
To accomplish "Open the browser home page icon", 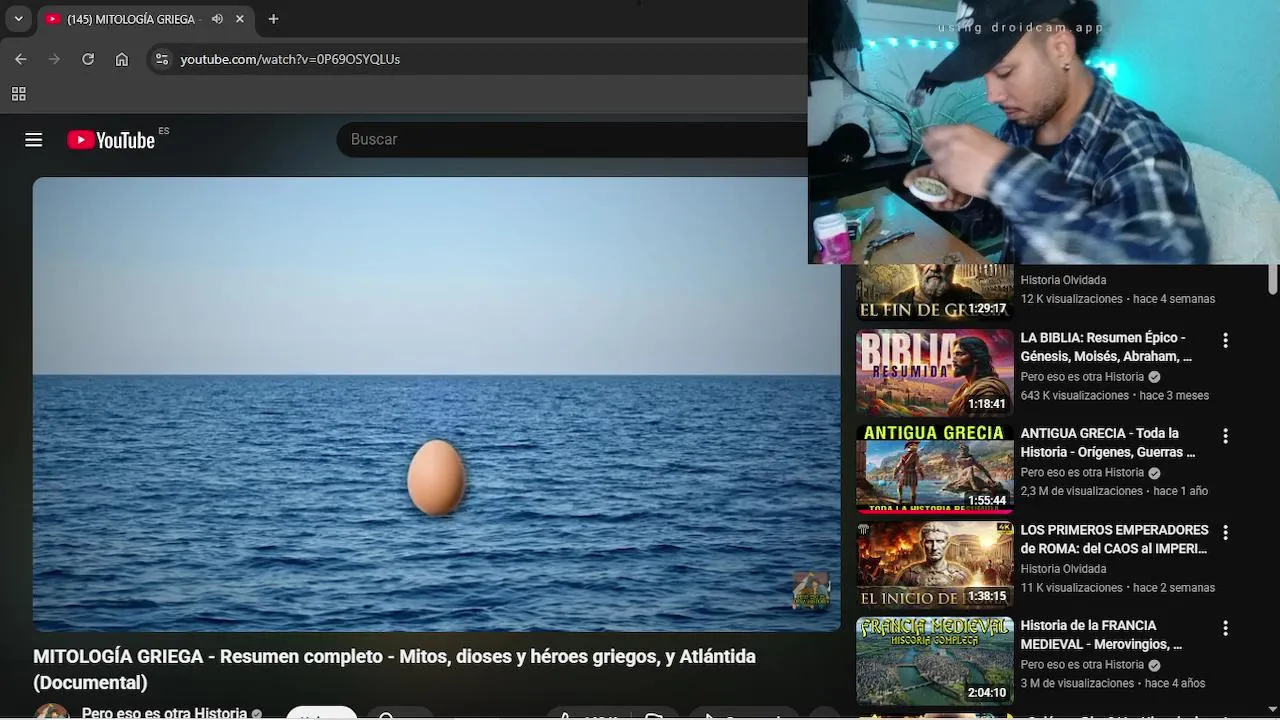I will click(x=122, y=59).
